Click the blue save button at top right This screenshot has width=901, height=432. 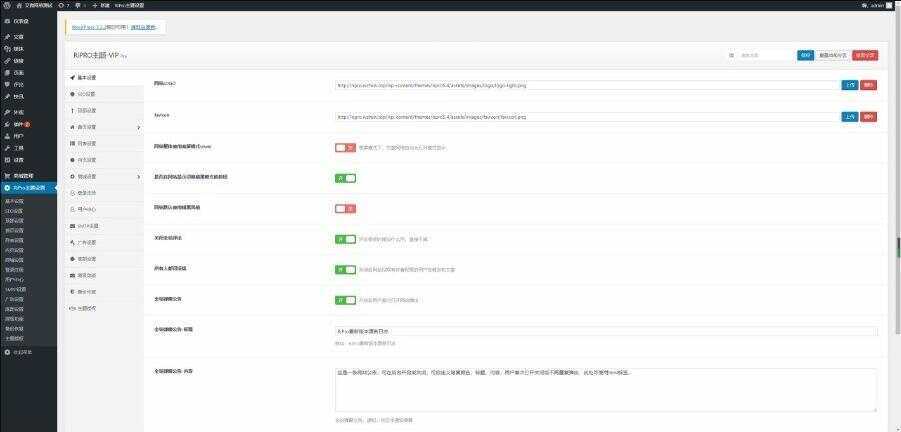(x=805, y=55)
